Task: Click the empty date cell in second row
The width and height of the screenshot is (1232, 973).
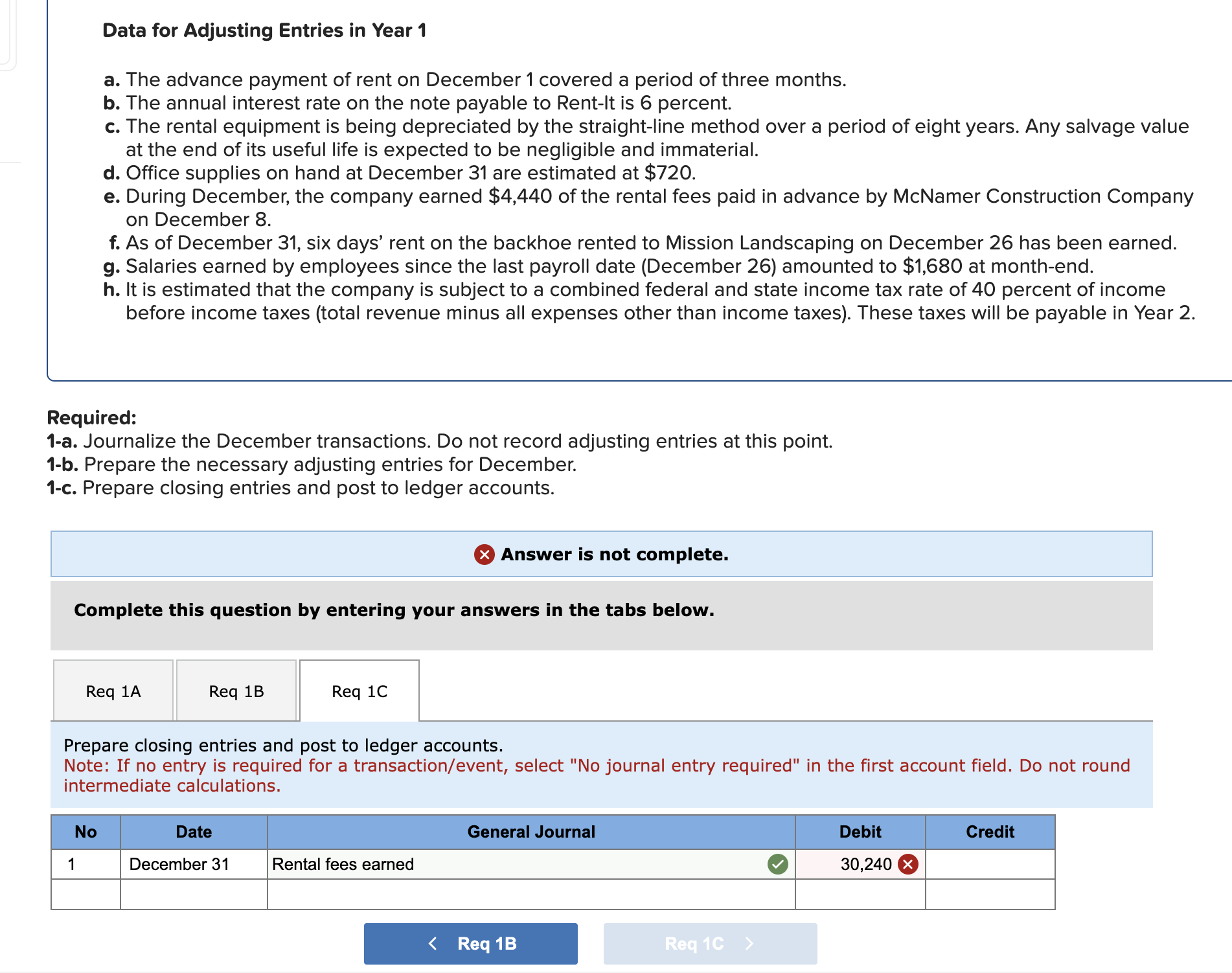Action: click(194, 894)
